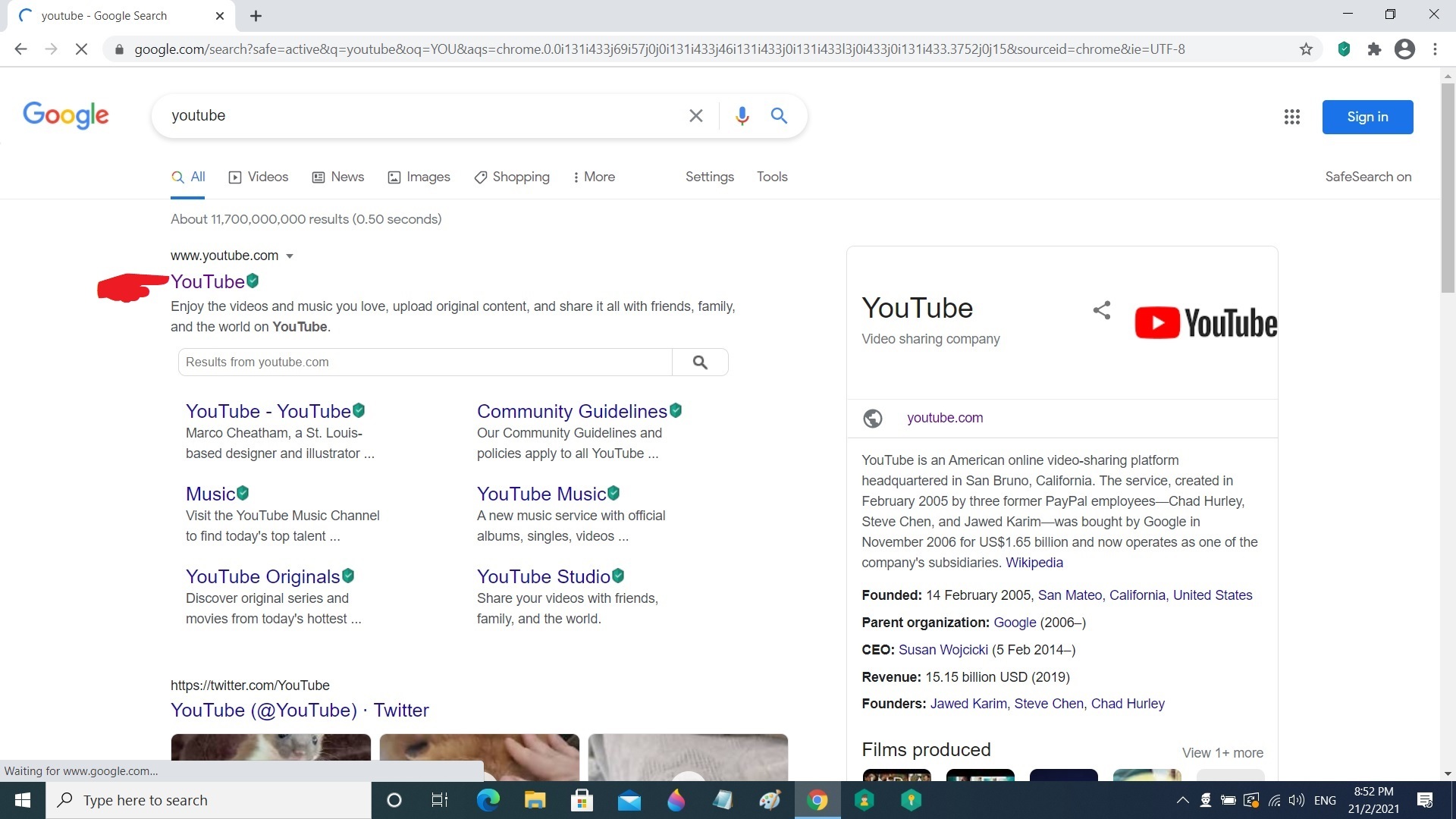Stop loading the page

(x=82, y=49)
